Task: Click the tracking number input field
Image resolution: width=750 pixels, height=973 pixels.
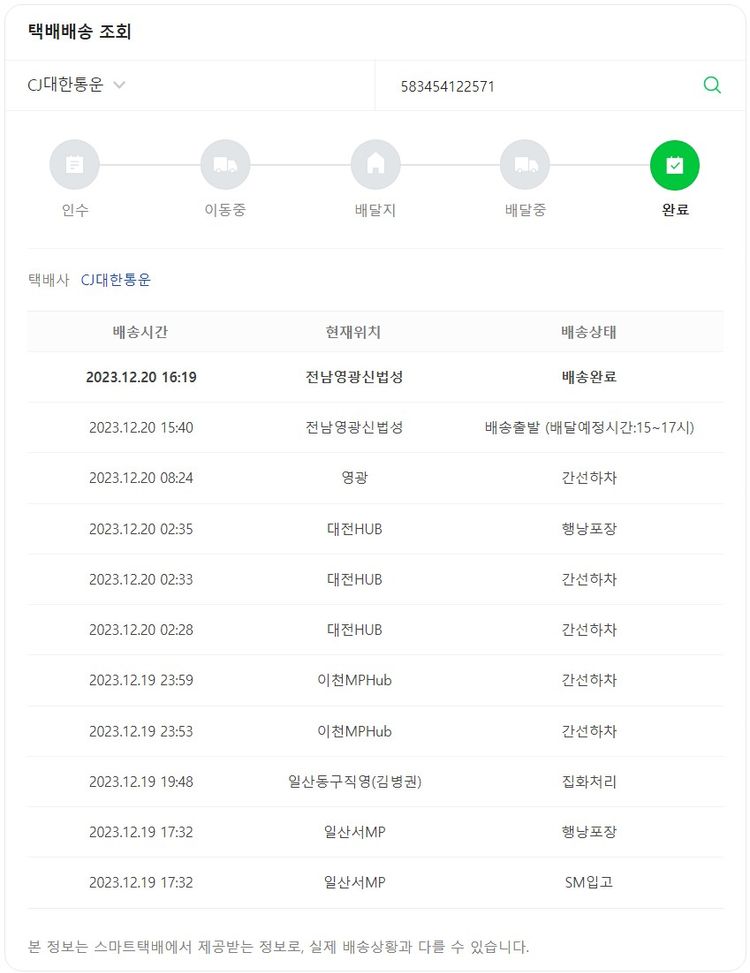Action: [x=540, y=87]
